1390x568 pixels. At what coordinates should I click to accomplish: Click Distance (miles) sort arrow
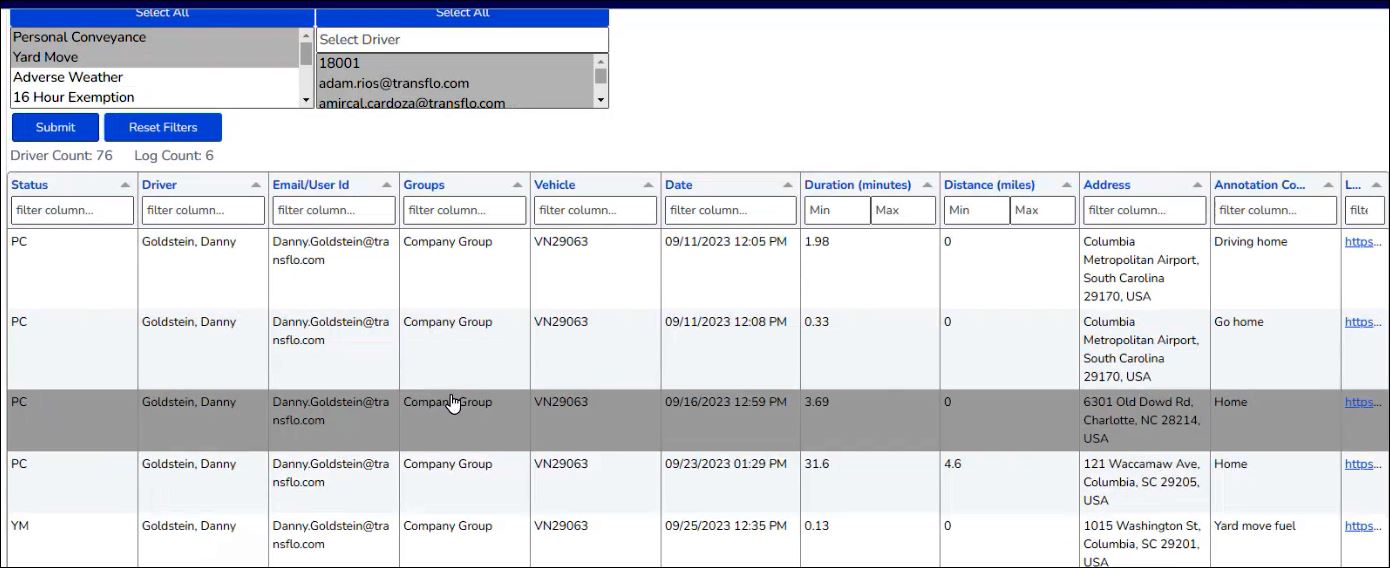click(x=1066, y=185)
